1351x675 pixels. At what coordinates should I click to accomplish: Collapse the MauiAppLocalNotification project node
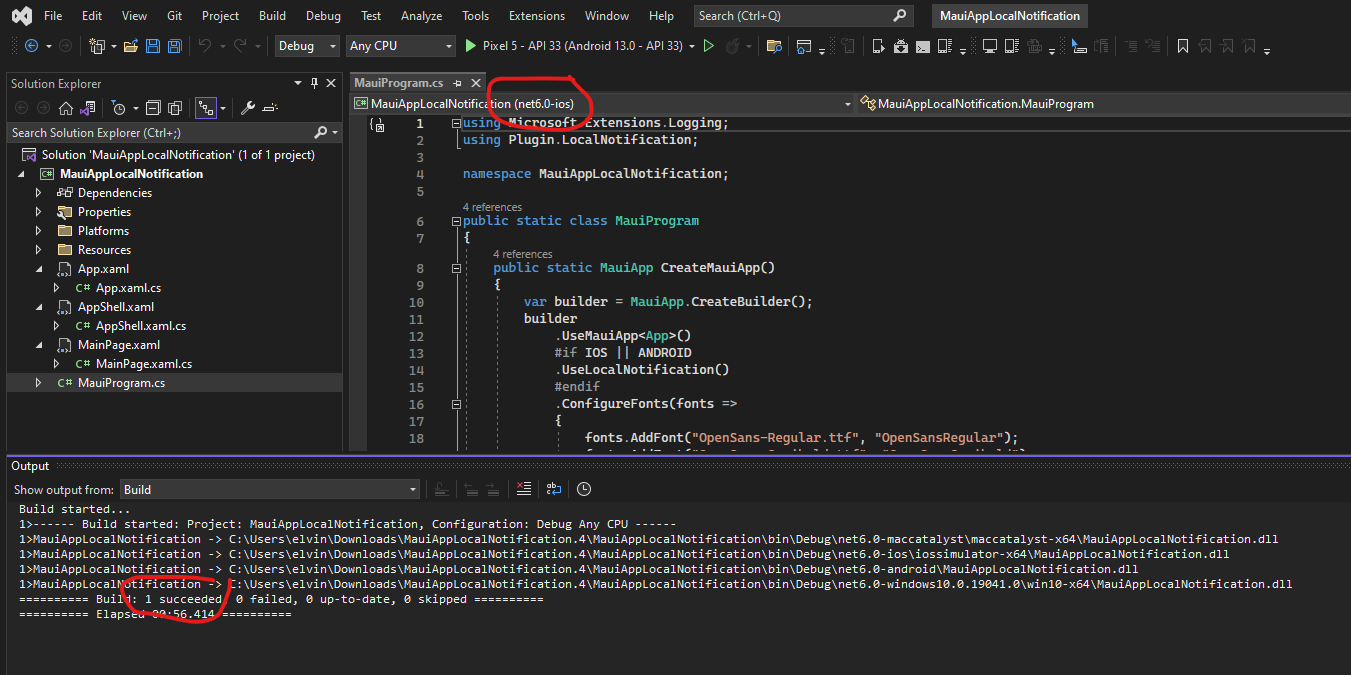(x=23, y=173)
